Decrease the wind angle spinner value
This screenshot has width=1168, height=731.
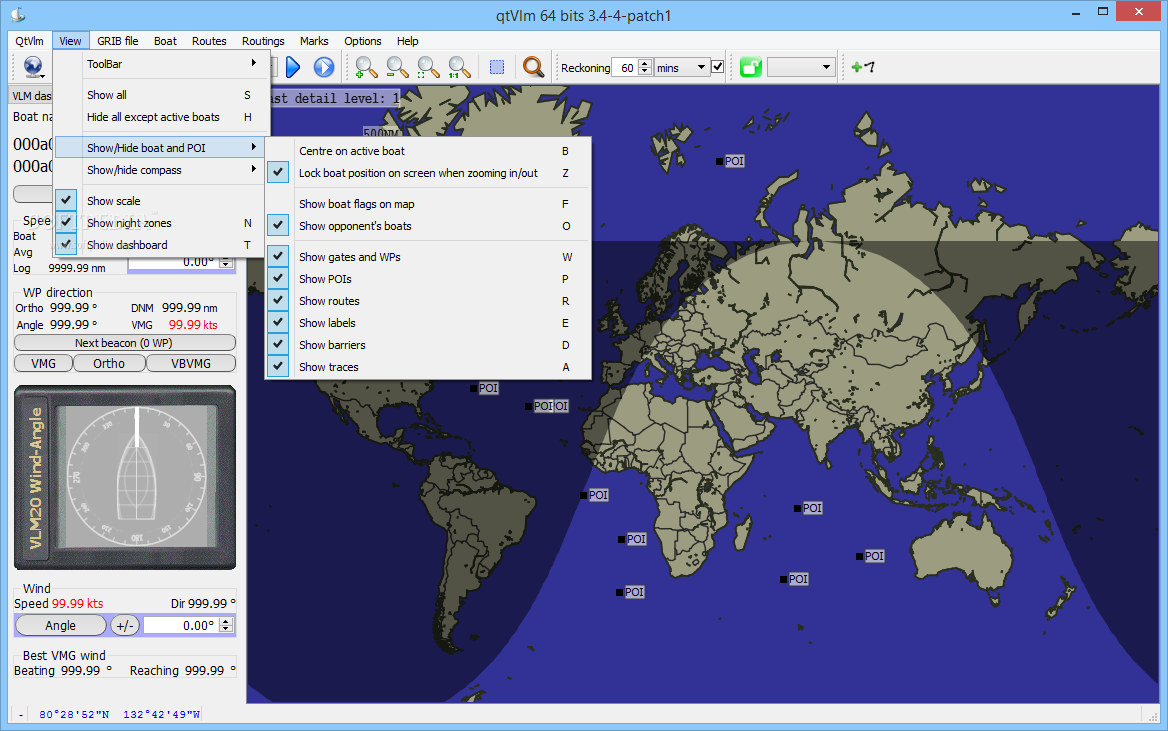226,630
